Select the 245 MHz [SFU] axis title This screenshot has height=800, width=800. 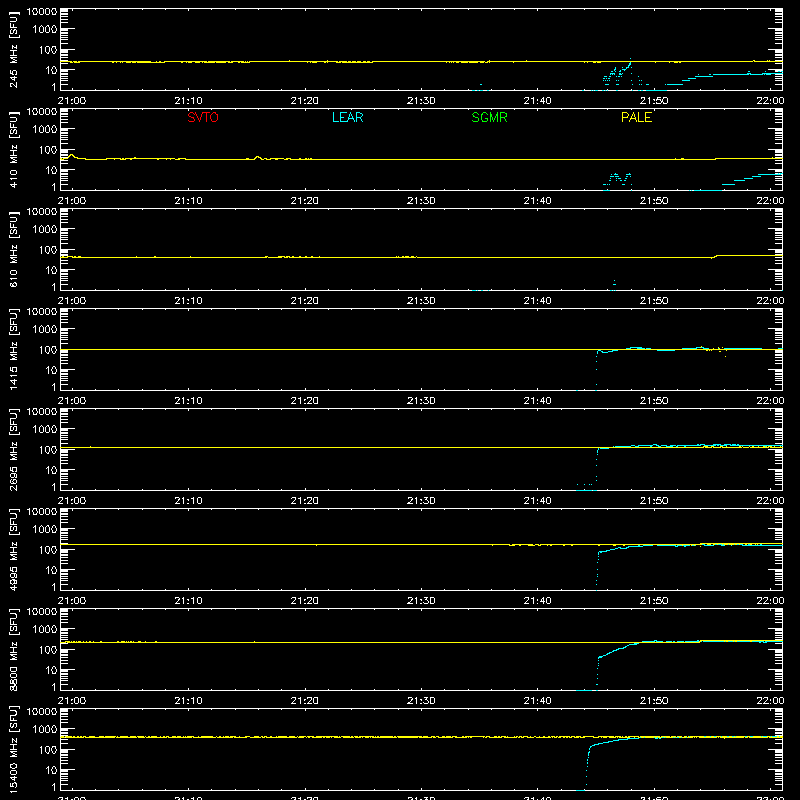13,49
